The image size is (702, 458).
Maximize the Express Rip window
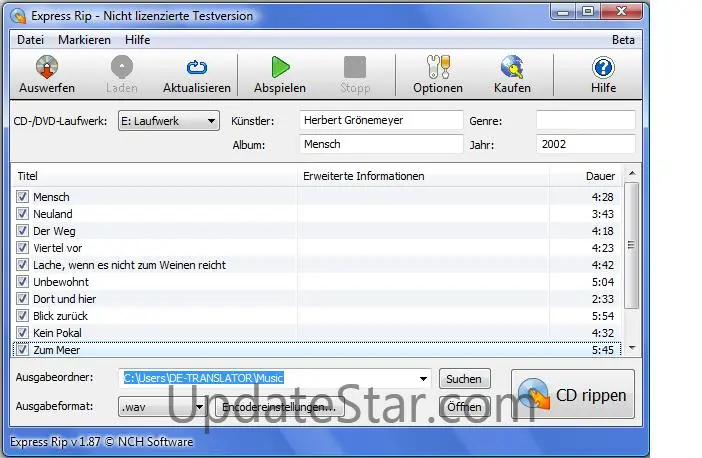pos(587,12)
